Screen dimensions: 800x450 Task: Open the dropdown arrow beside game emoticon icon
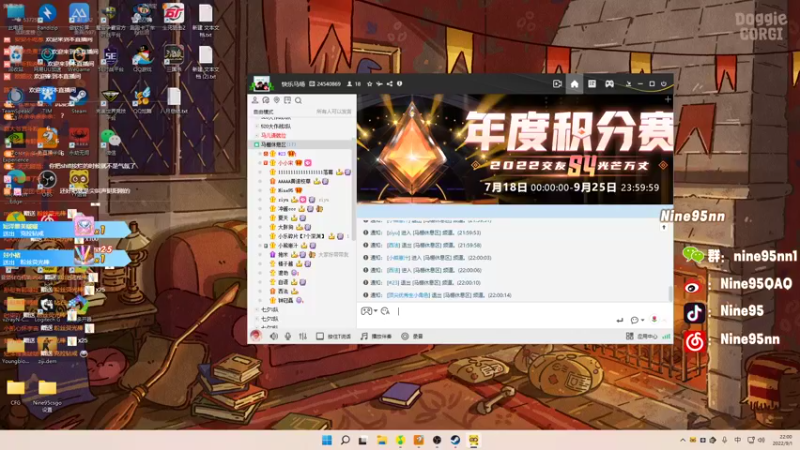pos(376,311)
